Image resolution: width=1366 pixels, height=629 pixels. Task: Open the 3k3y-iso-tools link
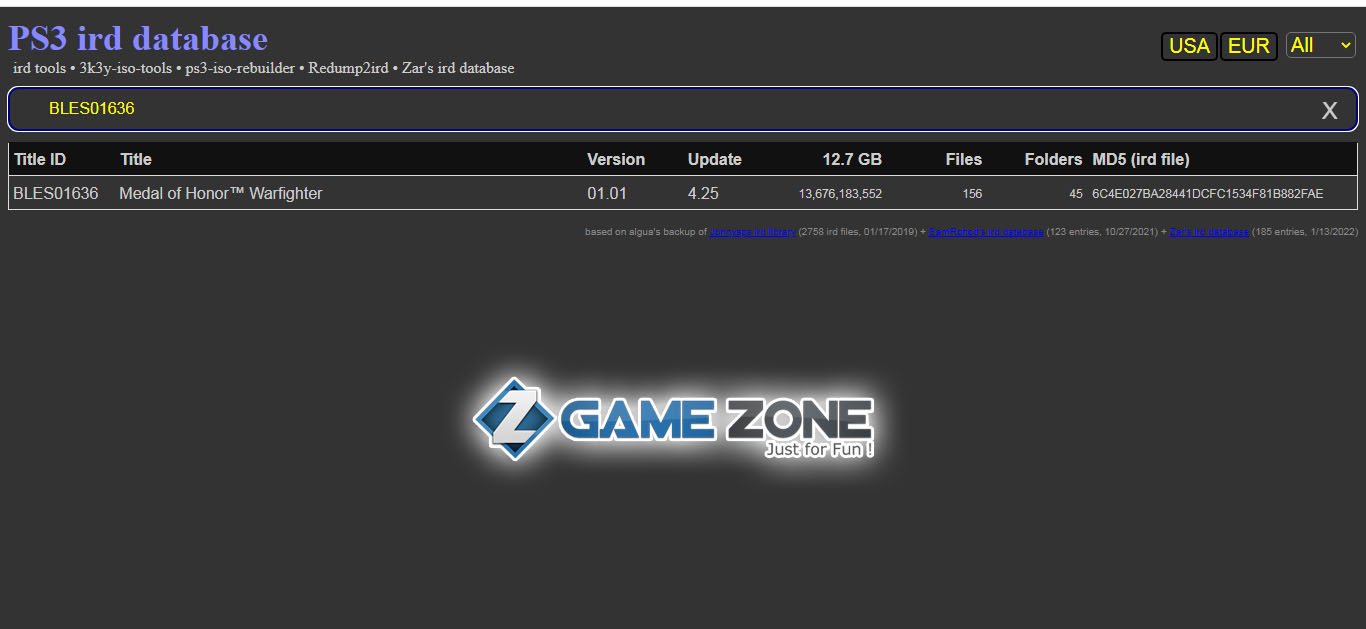124,69
